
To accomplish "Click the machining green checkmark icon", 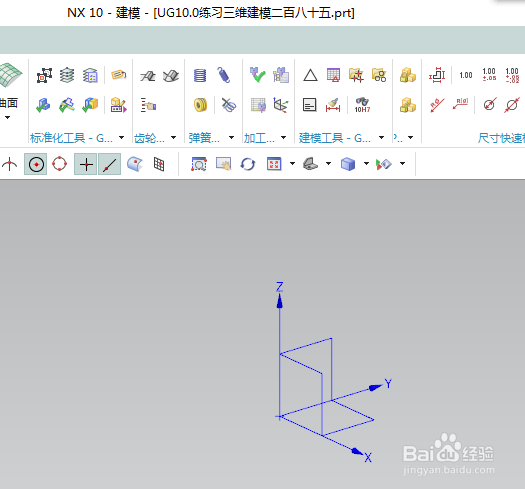I will coord(257,75).
